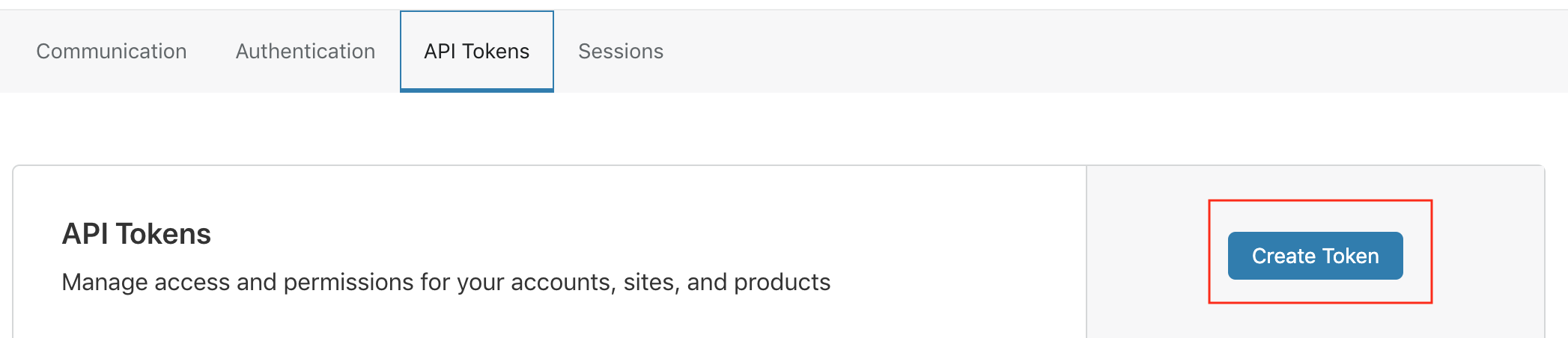The width and height of the screenshot is (1568, 338).
Task: Click the word "Create" on the blue button
Action: tap(1283, 256)
